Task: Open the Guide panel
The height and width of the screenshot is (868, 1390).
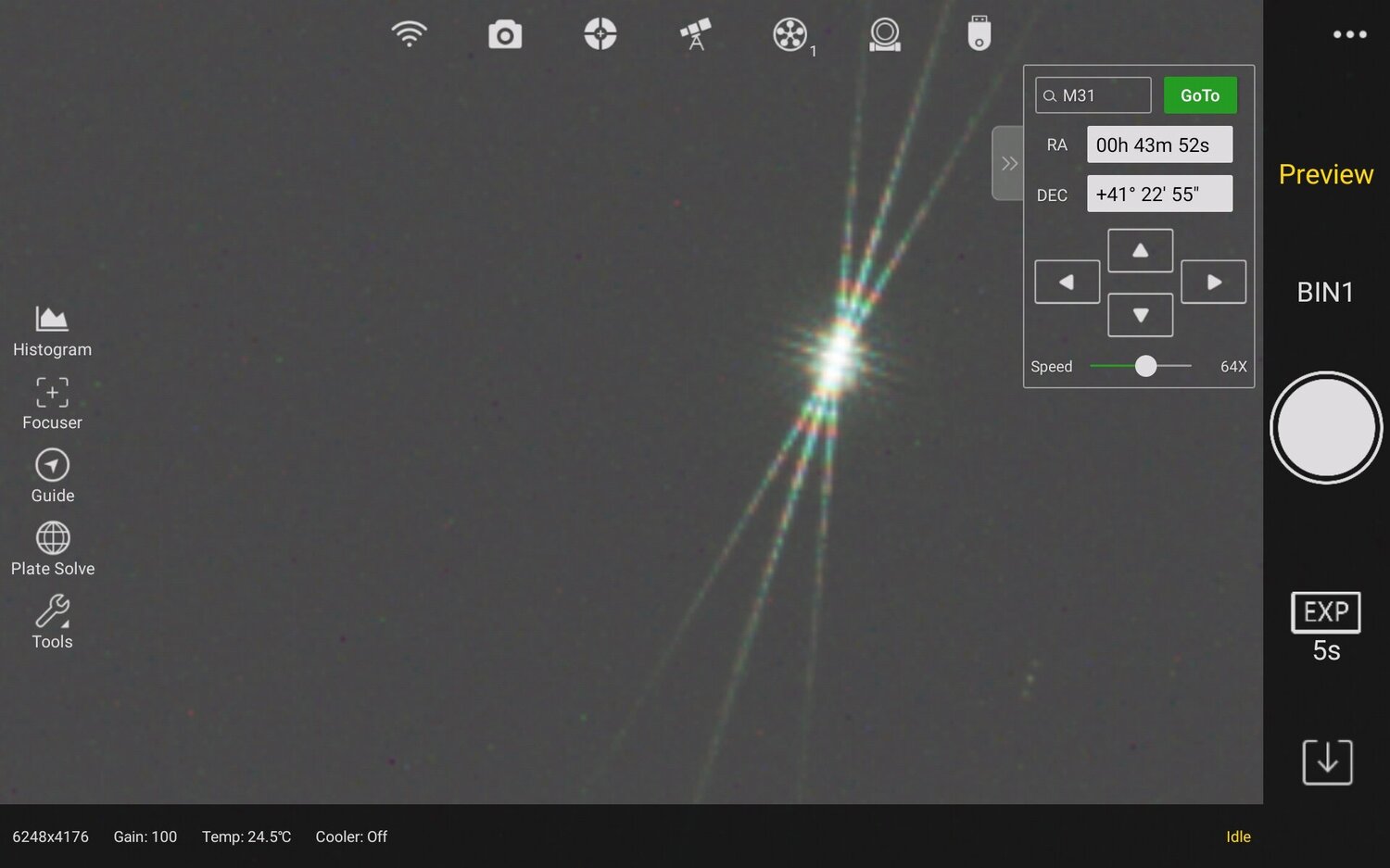Action: pos(52,476)
